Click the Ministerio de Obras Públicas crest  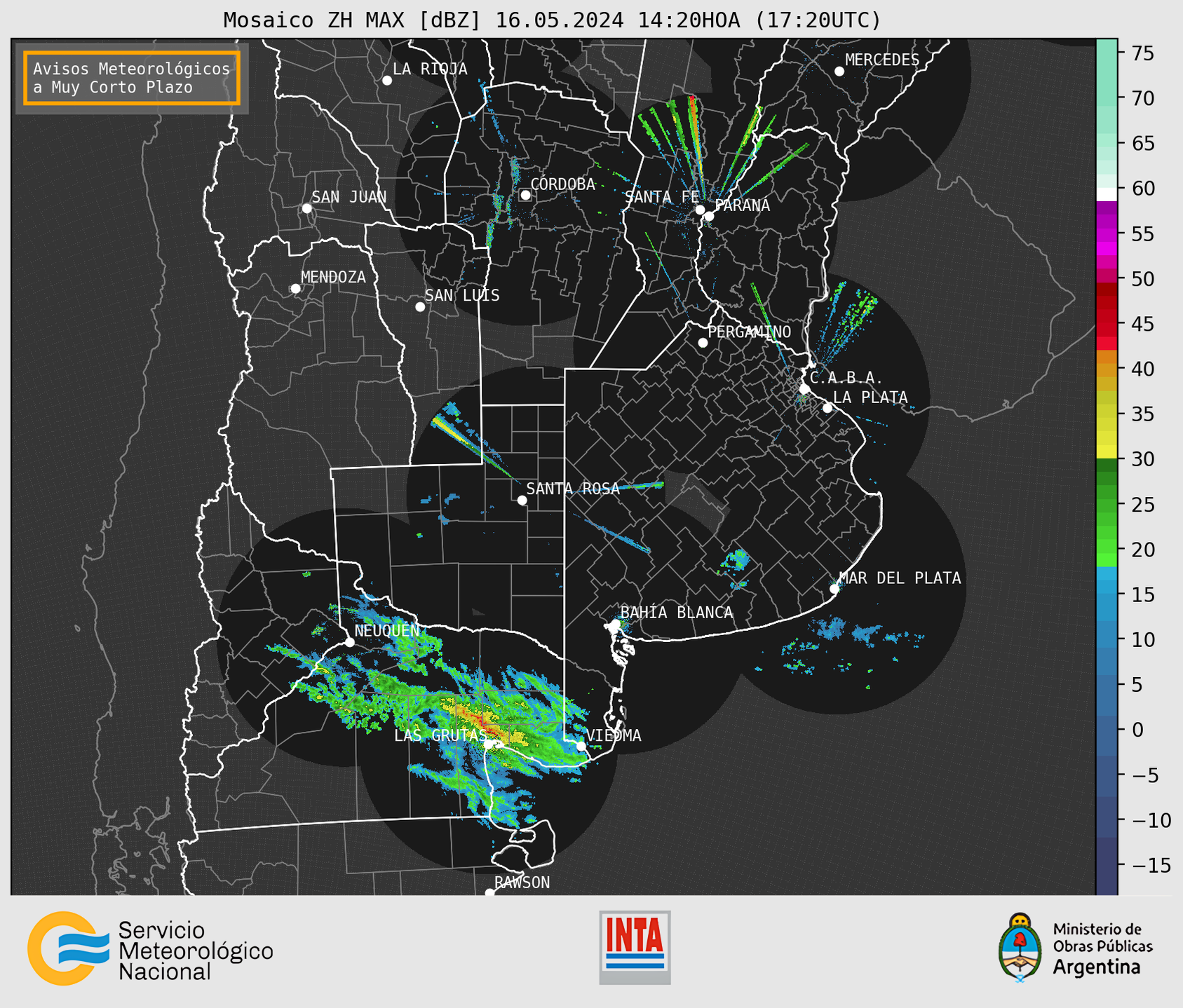(1020, 947)
